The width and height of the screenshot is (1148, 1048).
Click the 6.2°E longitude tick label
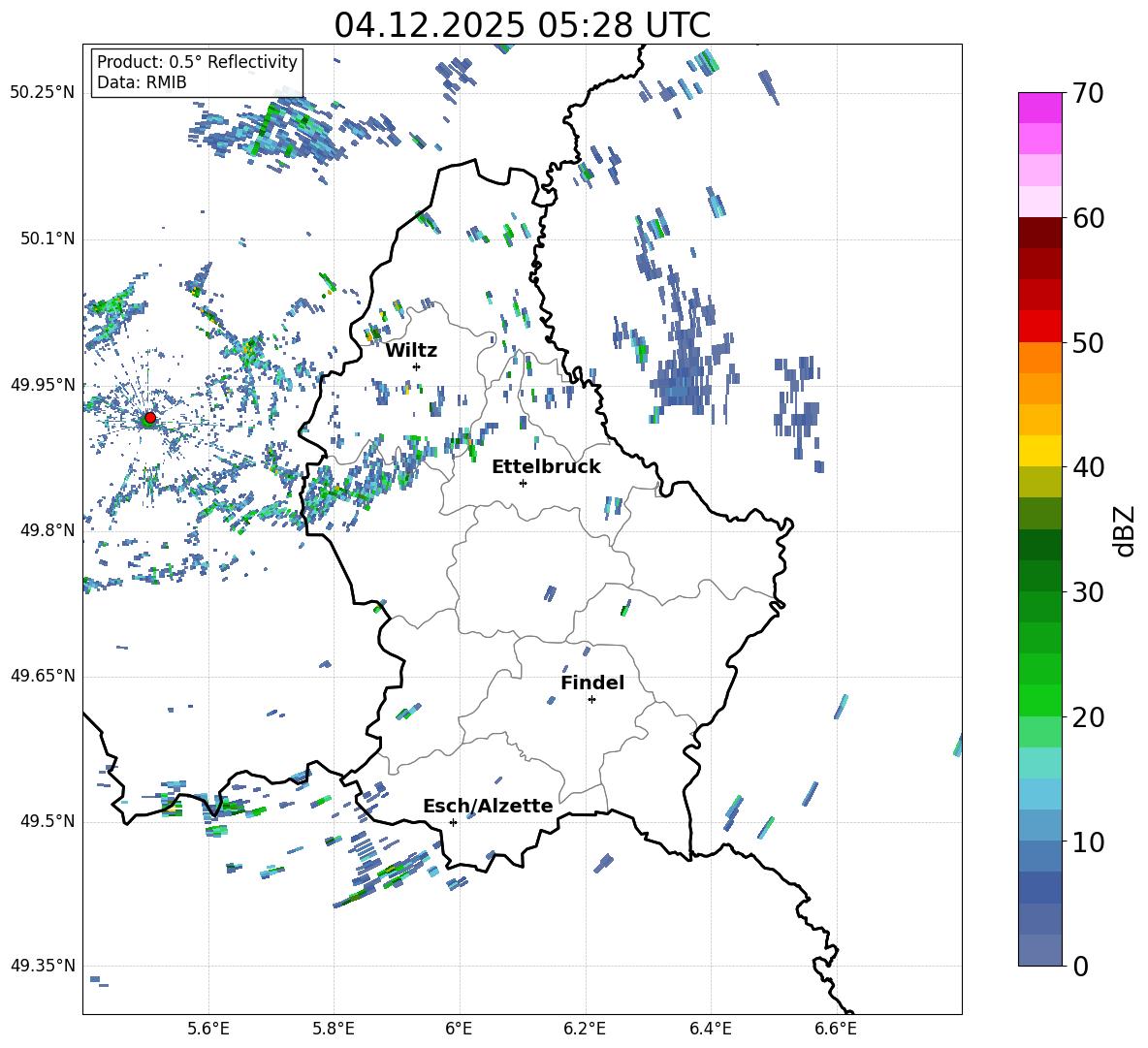click(585, 1028)
